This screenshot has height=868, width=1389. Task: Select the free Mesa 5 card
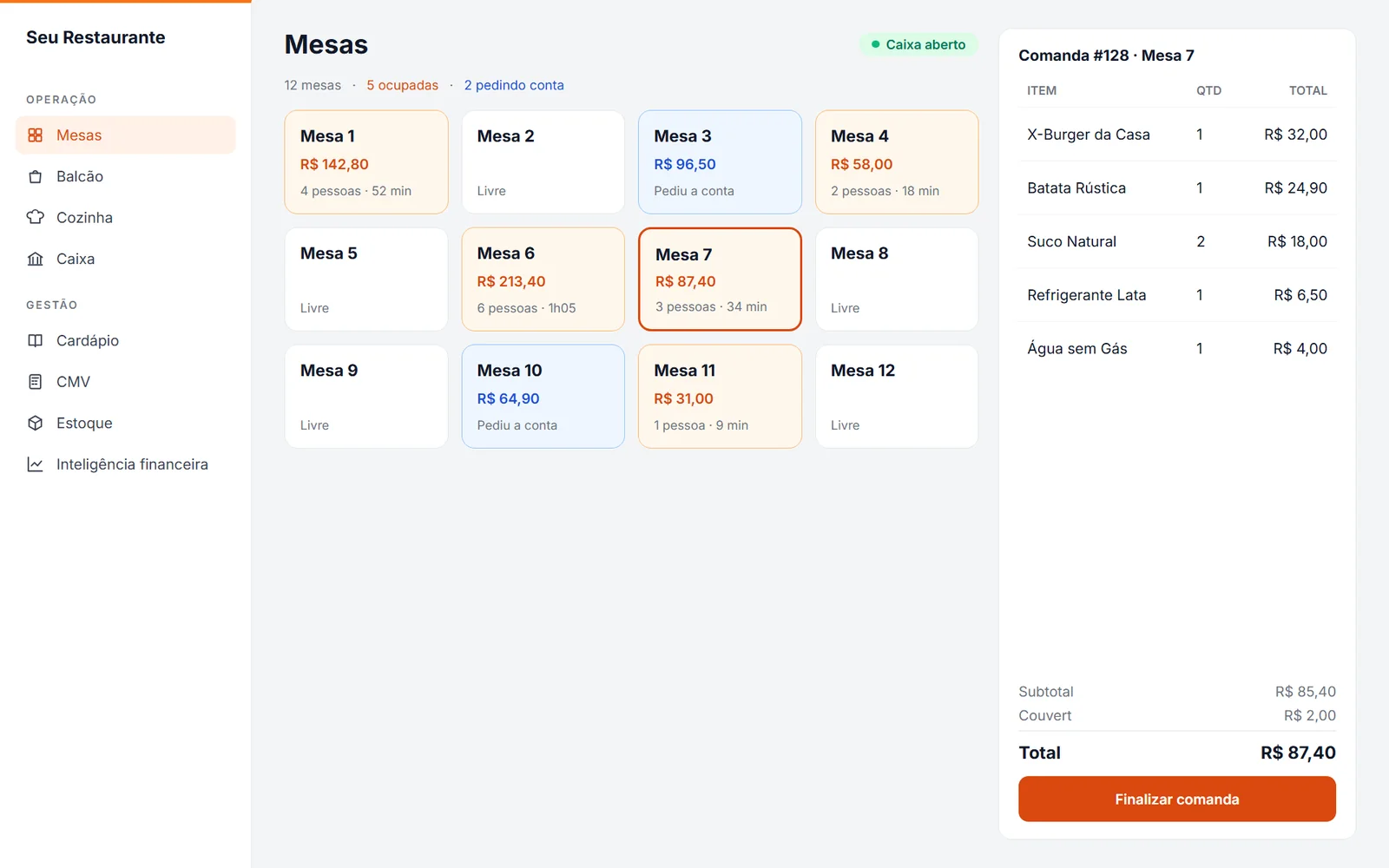[366, 279]
